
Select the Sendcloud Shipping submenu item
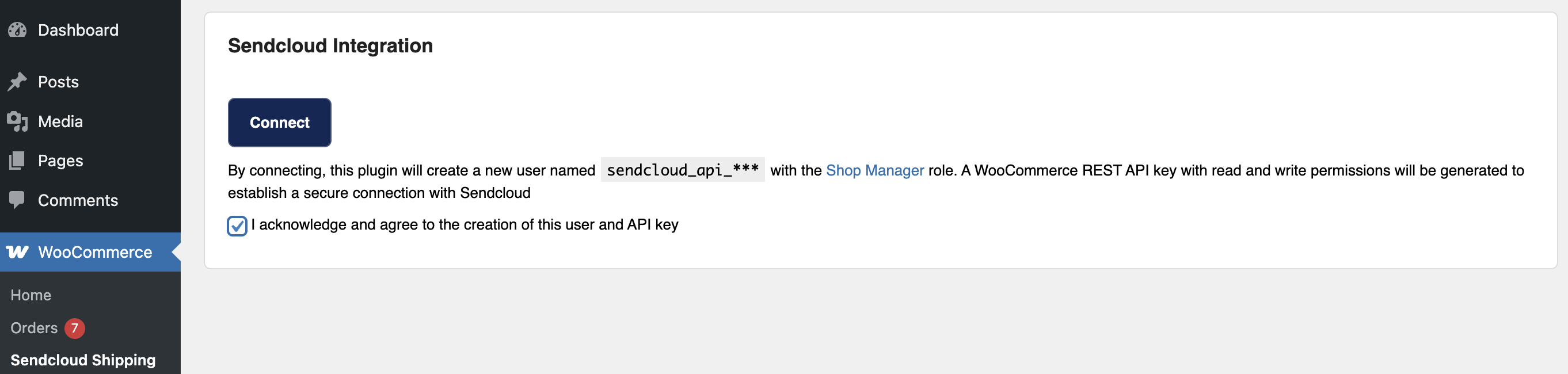coord(83,360)
